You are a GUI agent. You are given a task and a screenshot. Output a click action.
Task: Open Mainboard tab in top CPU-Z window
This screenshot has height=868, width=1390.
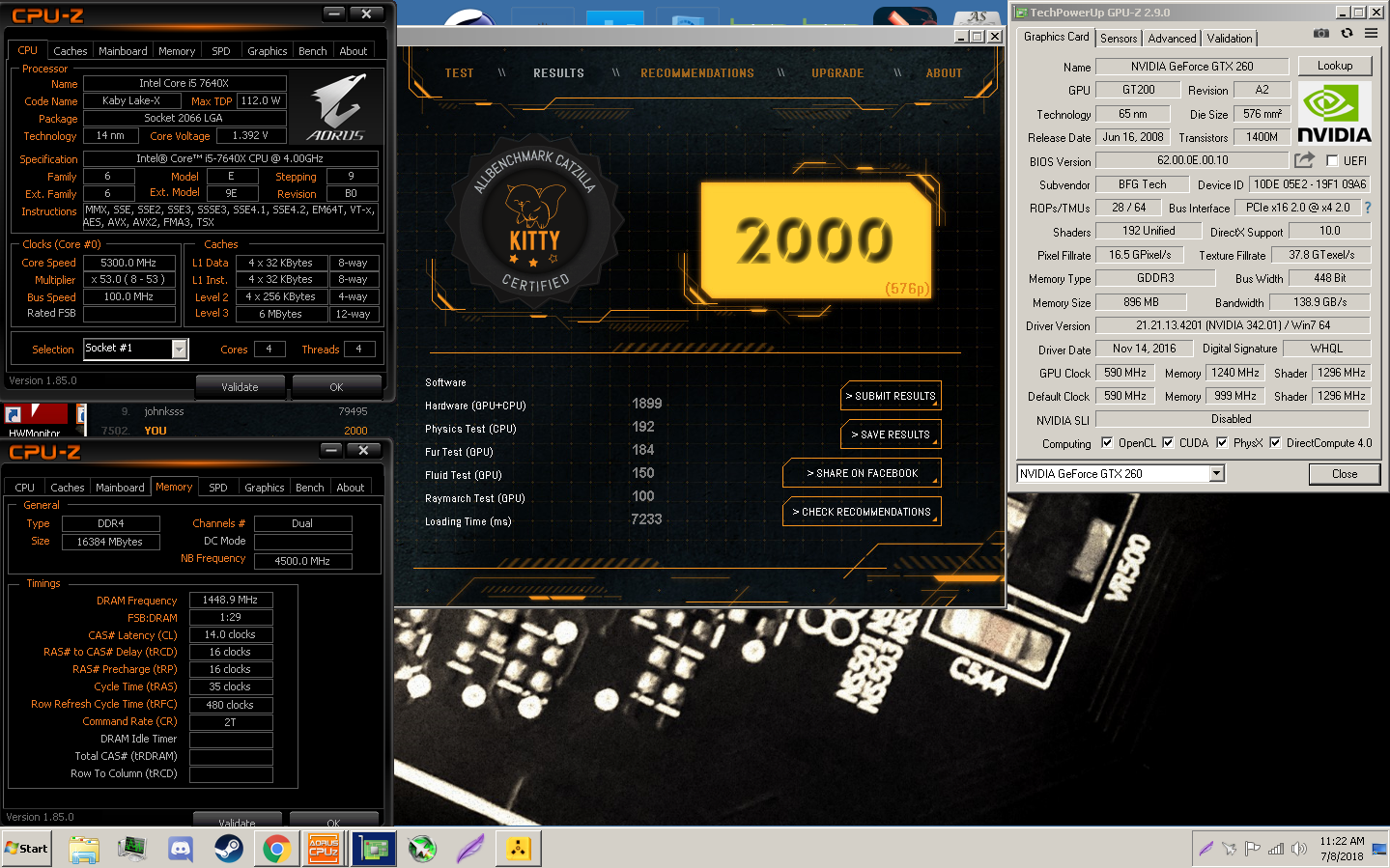tap(123, 51)
